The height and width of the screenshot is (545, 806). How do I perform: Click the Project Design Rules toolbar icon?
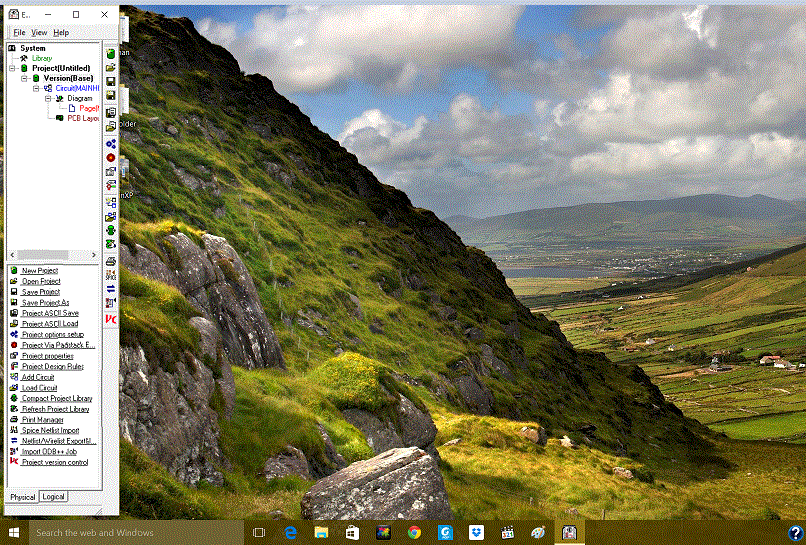click(x=111, y=185)
